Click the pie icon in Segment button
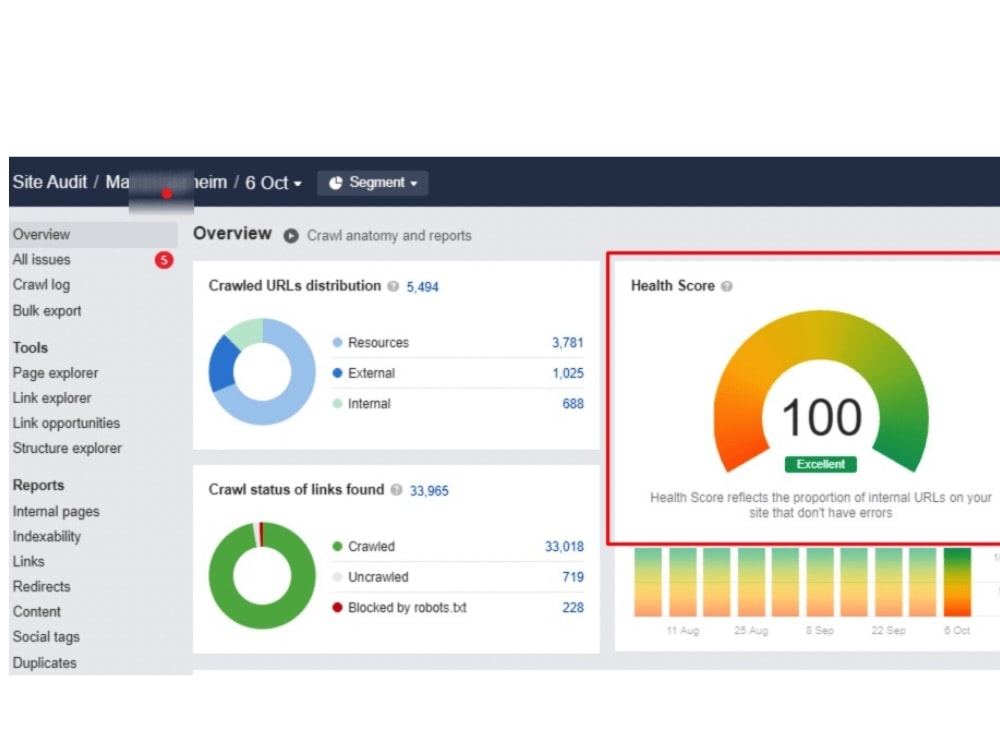This screenshot has width=1000, height=750. [x=335, y=183]
